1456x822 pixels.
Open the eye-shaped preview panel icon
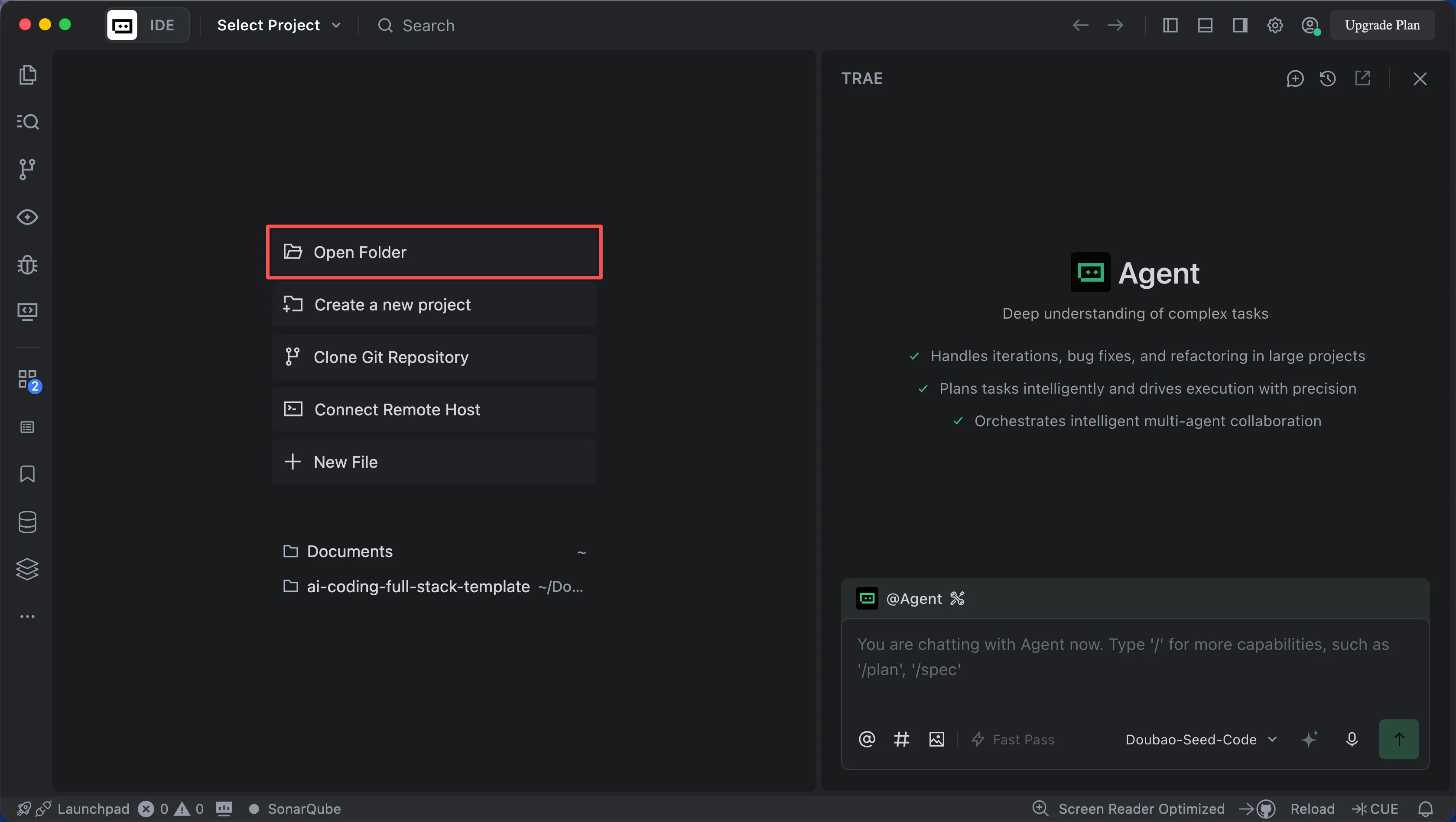(x=27, y=217)
